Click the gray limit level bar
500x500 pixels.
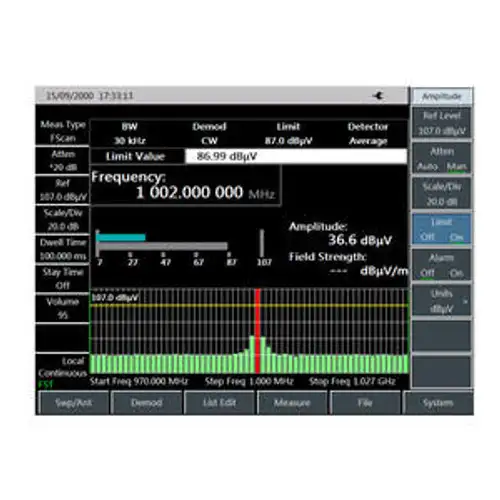point(162,246)
